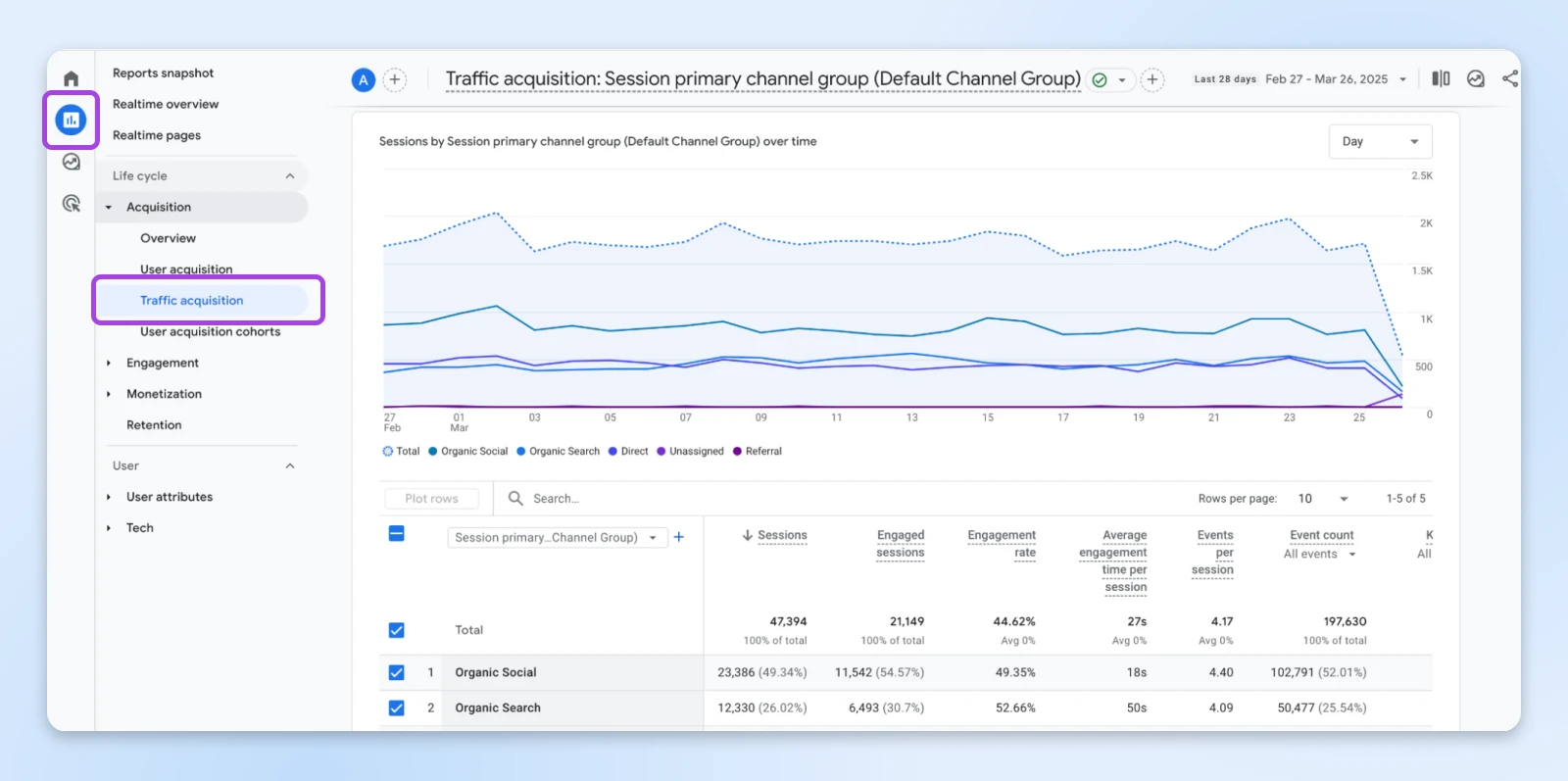Screen dimensions: 1568x781
Task: Open the Explore icon in sidebar
Action: pyautogui.click(x=71, y=162)
